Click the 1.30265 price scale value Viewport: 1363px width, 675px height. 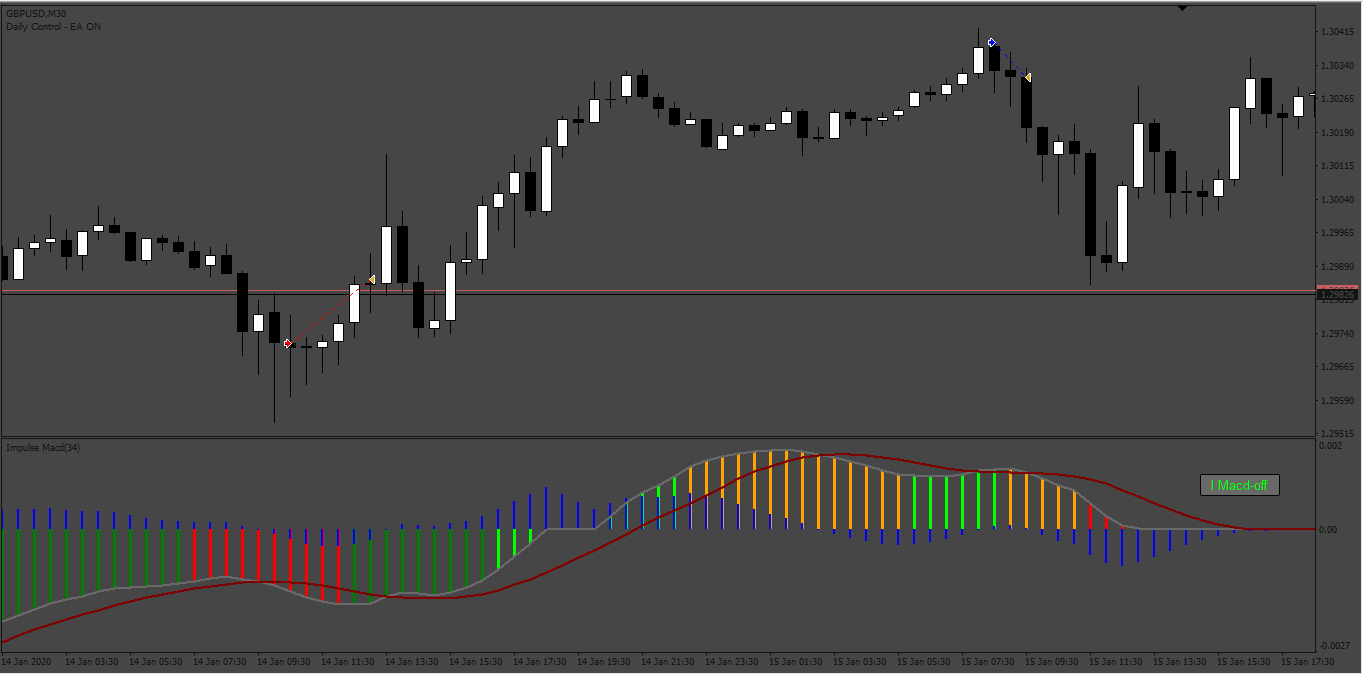tap(1337, 99)
